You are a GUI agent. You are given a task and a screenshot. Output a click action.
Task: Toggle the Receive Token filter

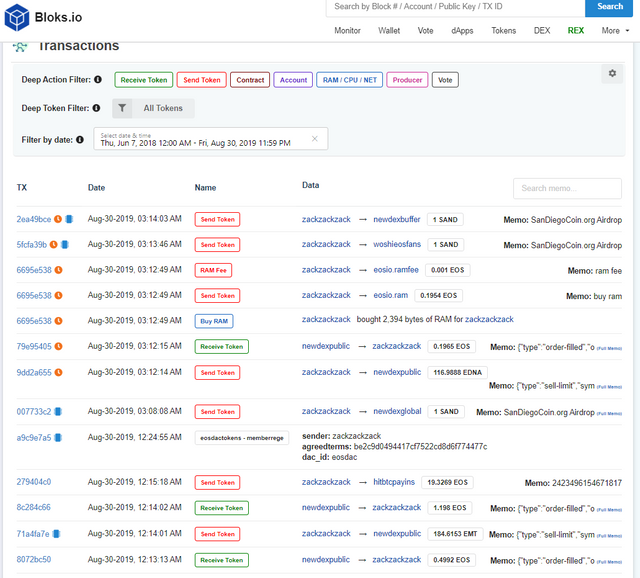[x=144, y=80]
